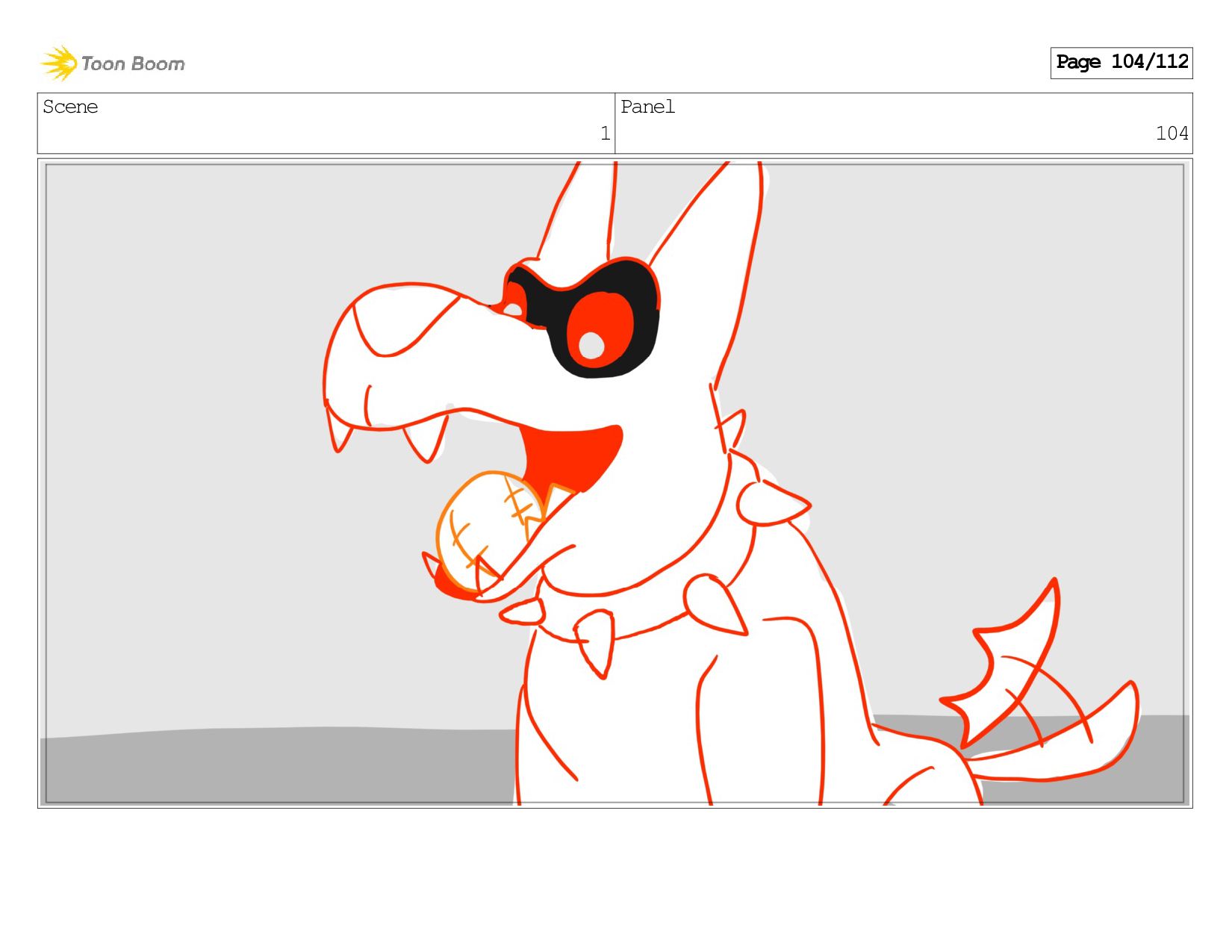Click the 'Page 104/112' page indicator

coord(1121,63)
